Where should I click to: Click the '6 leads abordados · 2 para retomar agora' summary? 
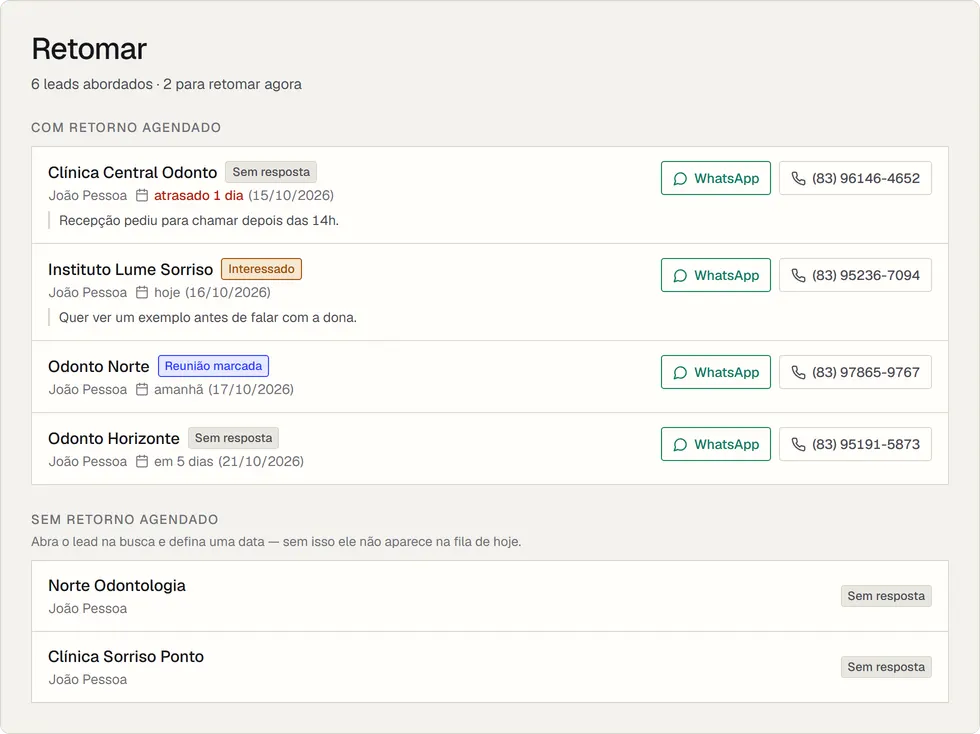166,84
